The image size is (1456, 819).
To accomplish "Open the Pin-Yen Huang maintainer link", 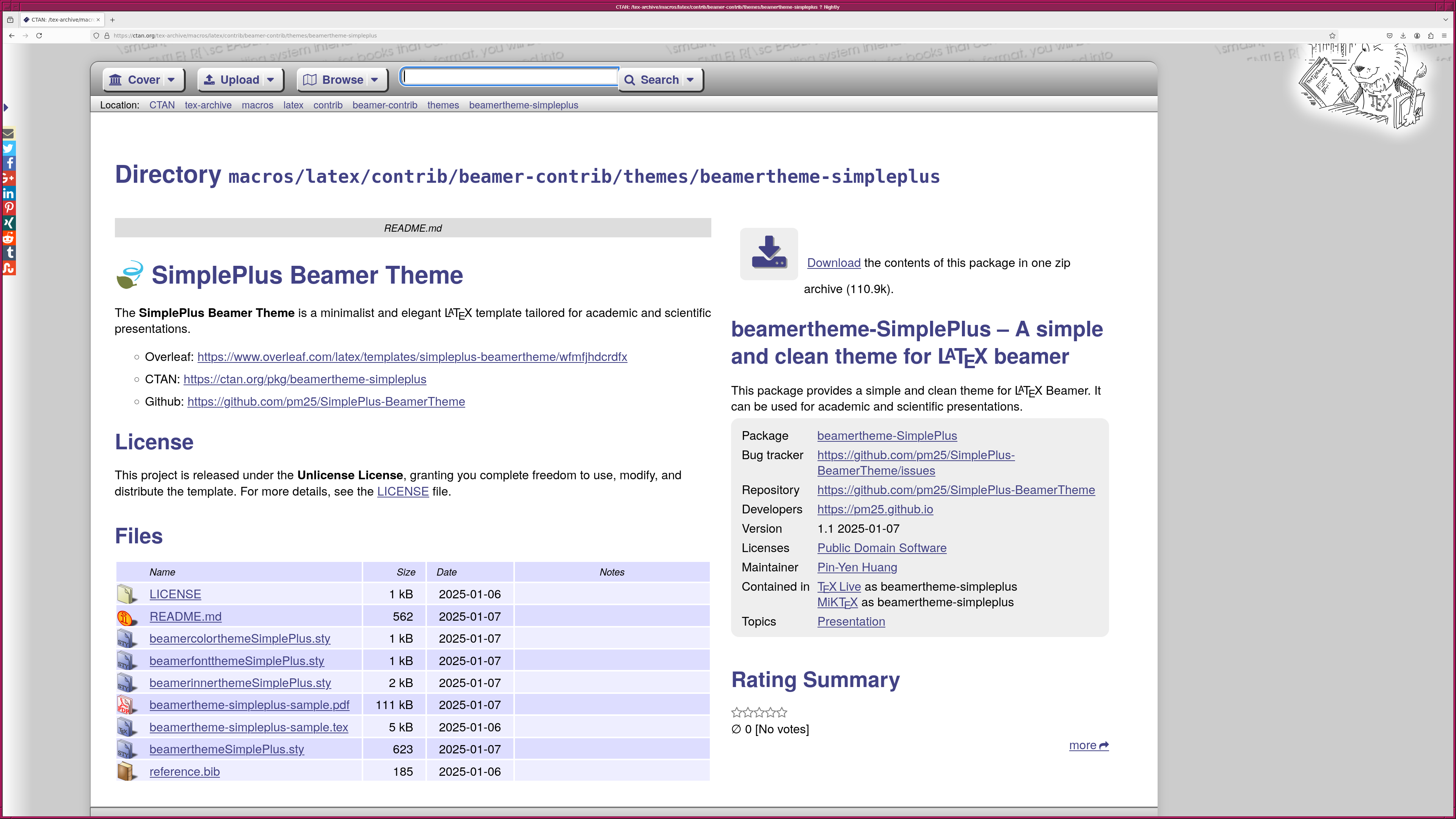I will click(x=857, y=568).
